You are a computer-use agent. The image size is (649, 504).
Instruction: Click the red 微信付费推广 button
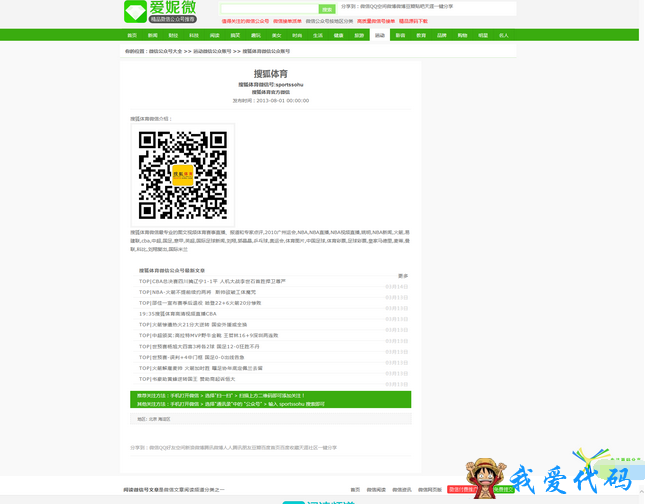(463, 490)
